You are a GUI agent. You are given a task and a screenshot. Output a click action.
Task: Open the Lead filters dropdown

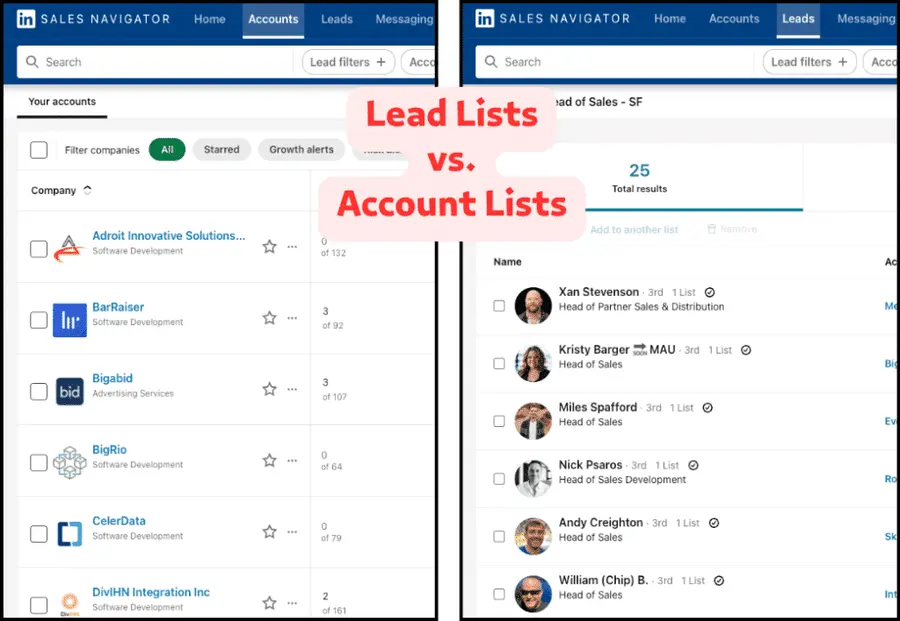[347, 61]
